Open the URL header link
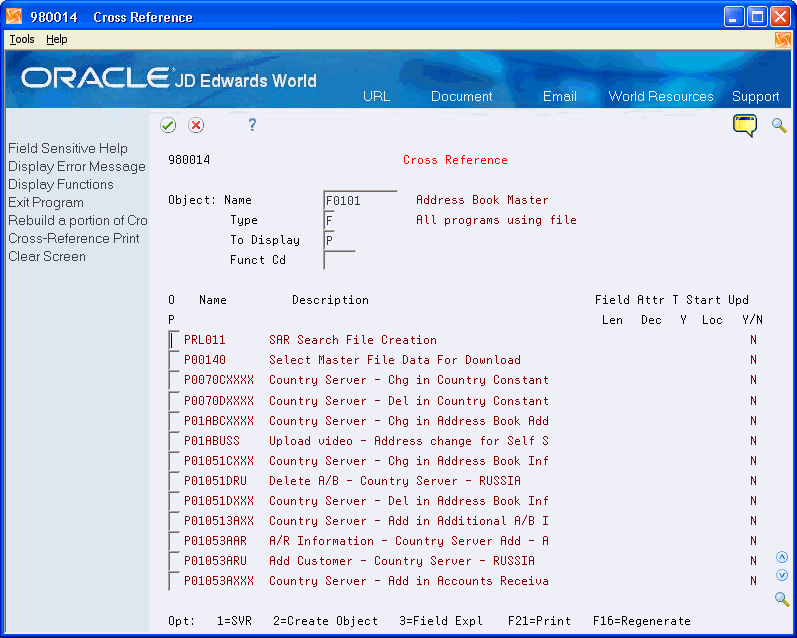This screenshot has height=638, width=797. [x=376, y=96]
